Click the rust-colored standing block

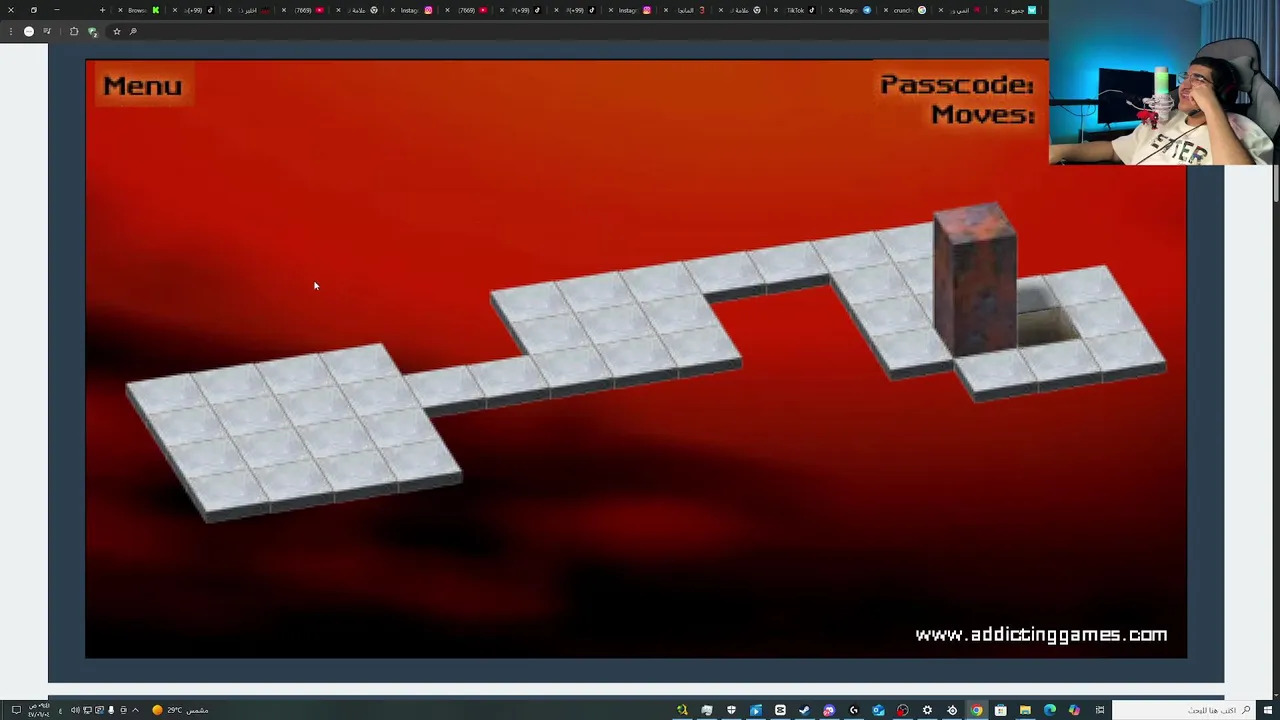975,280
